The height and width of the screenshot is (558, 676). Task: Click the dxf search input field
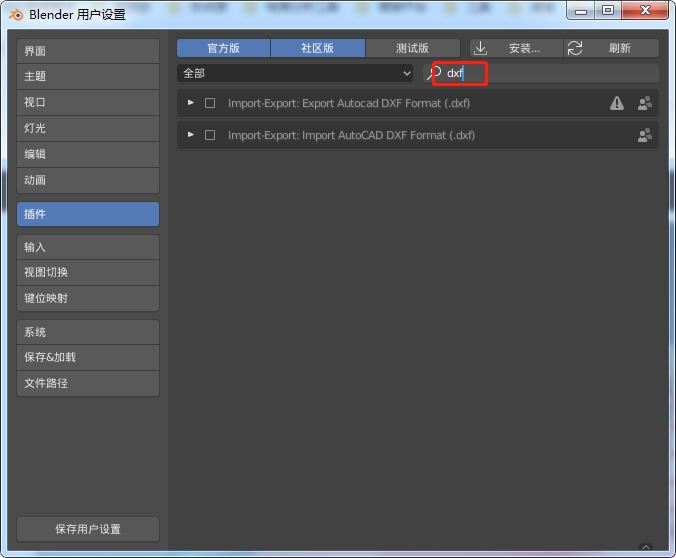tap(541, 73)
